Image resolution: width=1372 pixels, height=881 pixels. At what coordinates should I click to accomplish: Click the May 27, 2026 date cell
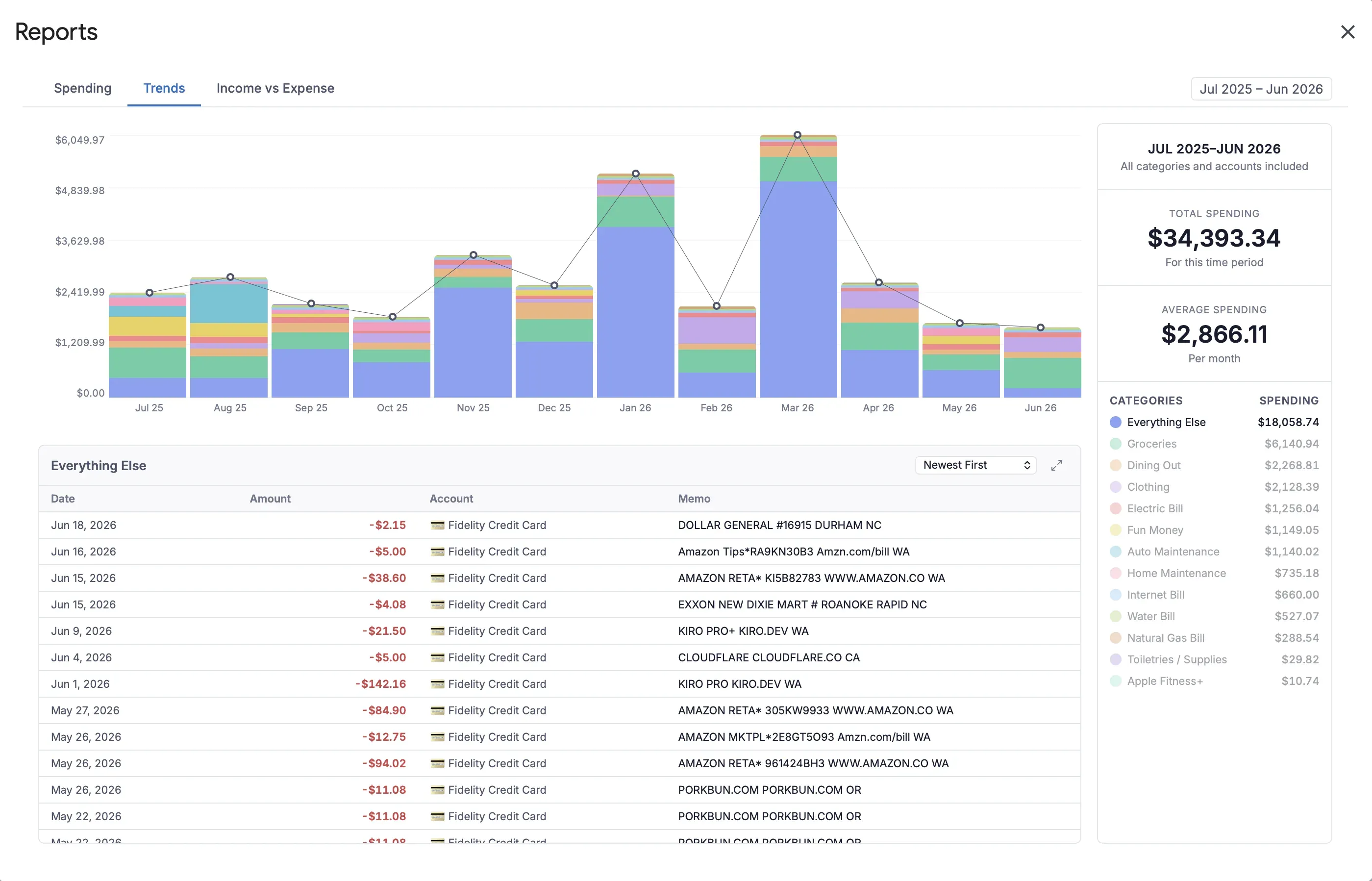85,710
